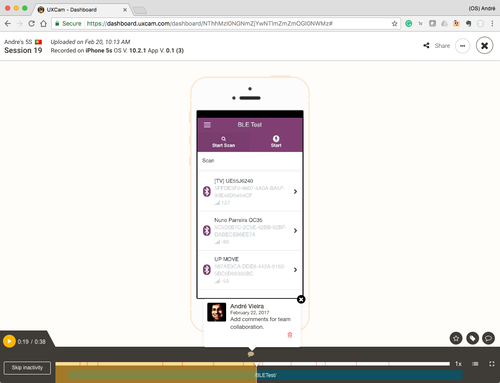
Task: Go to the browser home page
Action: point(44,24)
